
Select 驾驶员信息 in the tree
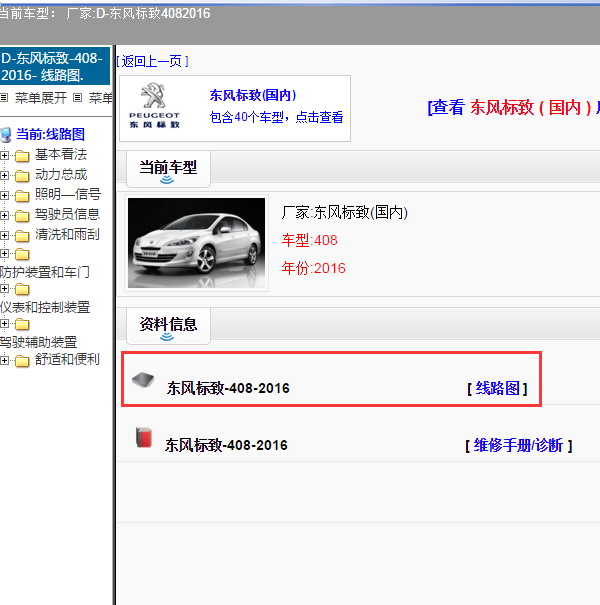click(68, 214)
